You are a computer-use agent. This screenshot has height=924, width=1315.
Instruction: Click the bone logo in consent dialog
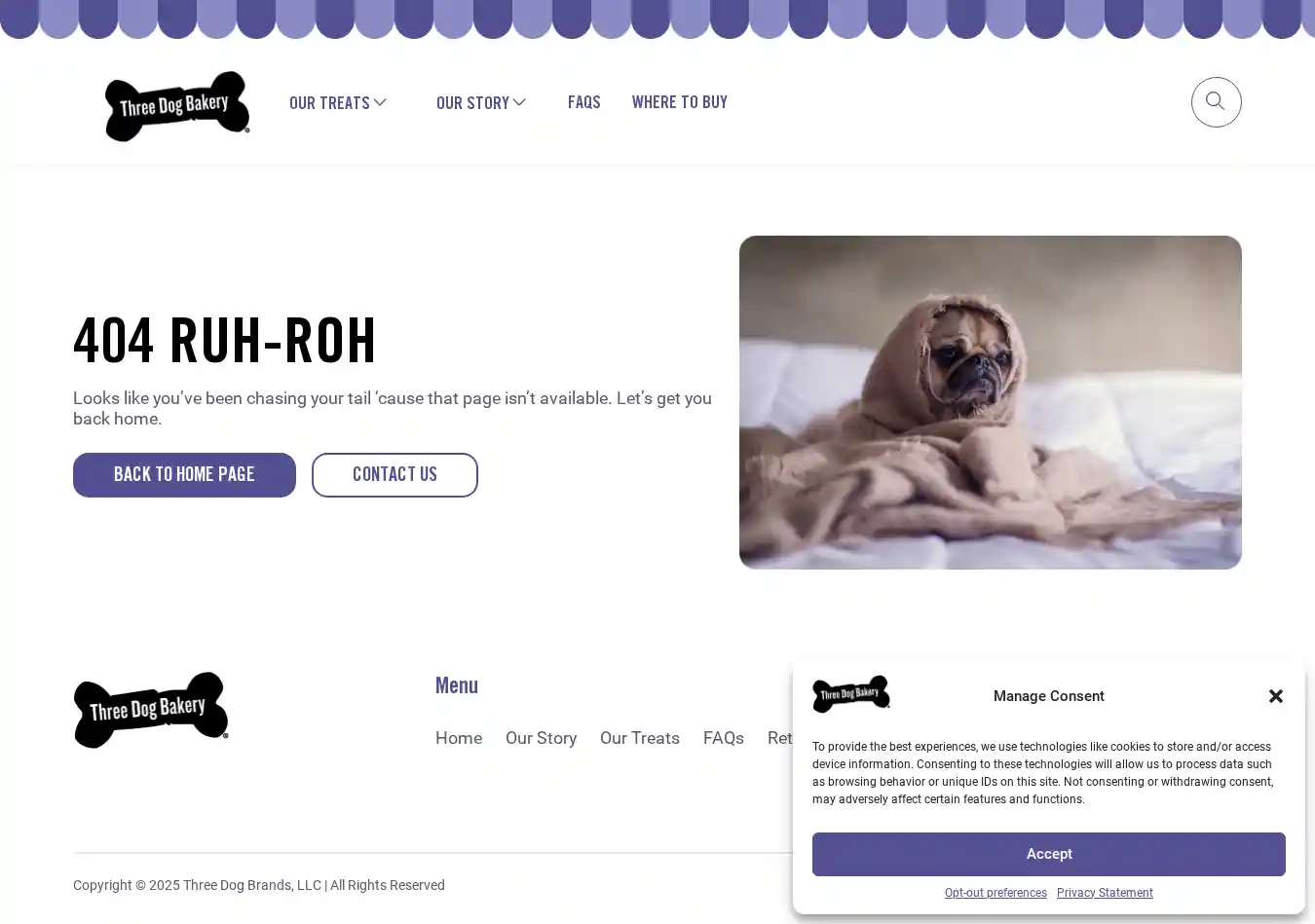[851, 694]
